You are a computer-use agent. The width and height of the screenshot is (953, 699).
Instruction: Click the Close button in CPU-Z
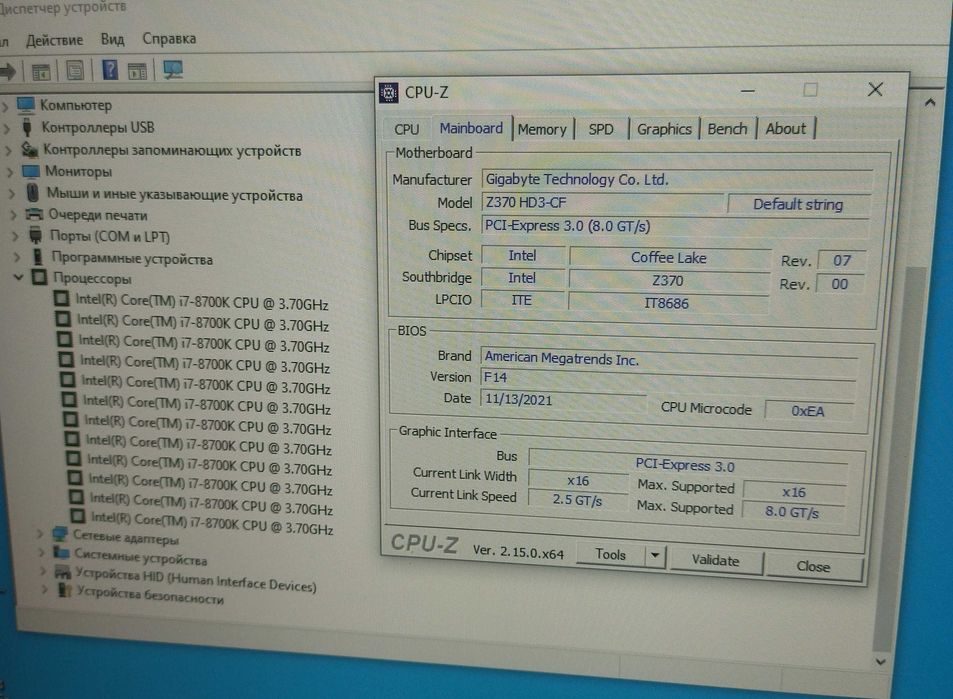pyautogui.click(x=813, y=566)
